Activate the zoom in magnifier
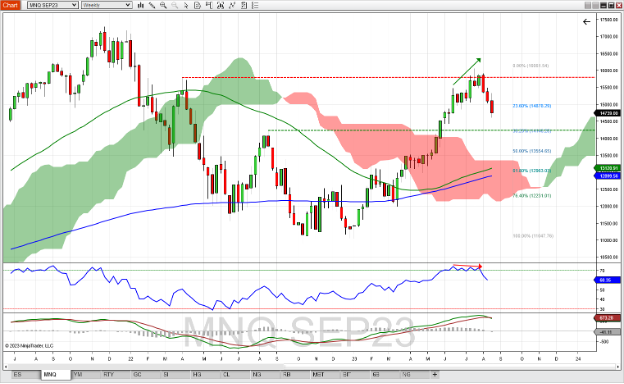This screenshot has height=384, width=624. (x=163, y=5)
